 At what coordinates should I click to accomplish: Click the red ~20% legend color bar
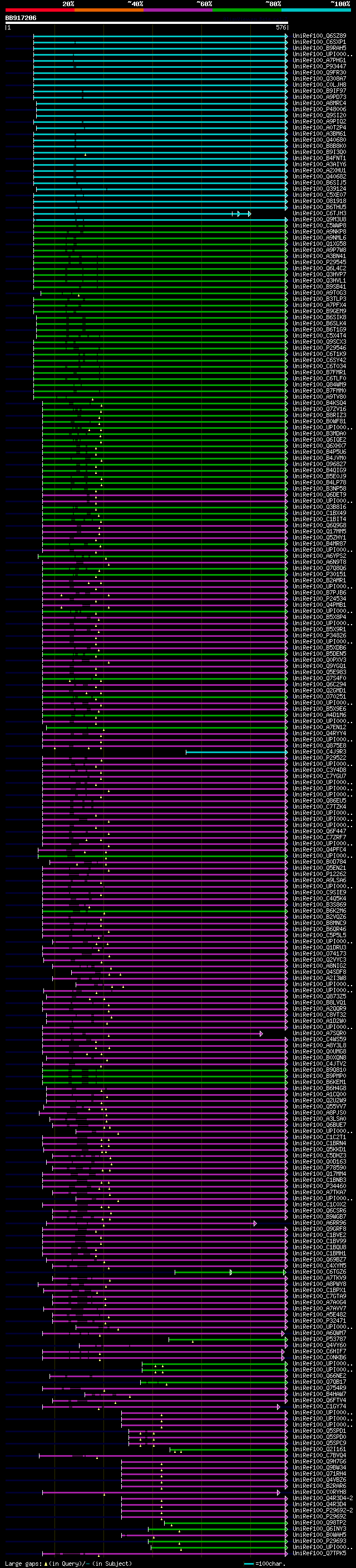(39, 10)
